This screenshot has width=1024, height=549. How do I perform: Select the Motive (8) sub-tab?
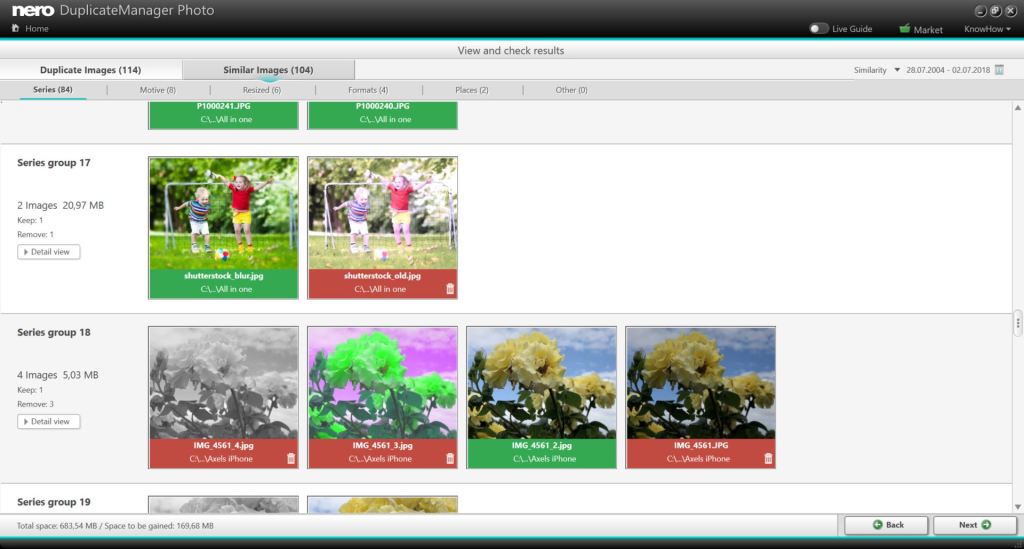point(157,90)
